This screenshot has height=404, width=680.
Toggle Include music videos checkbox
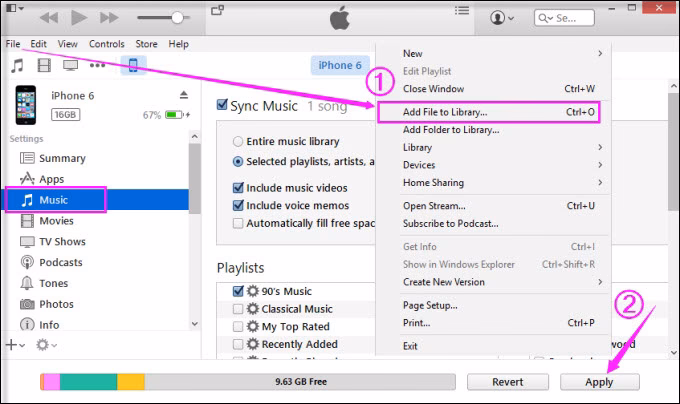238,188
